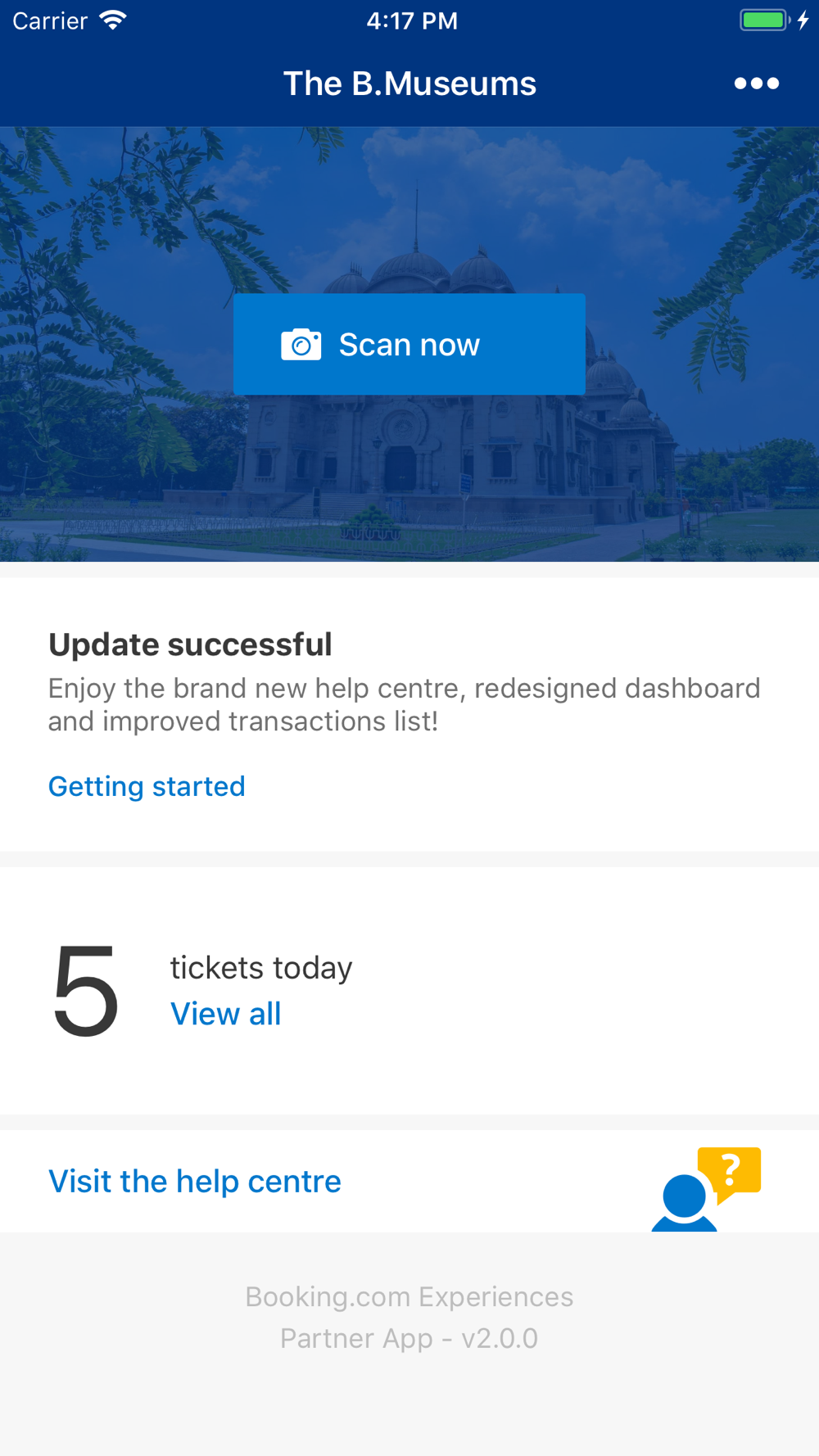Tap The B.Museums header title
Image resolution: width=819 pixels, height=1456 pixels.
(409, 84)
